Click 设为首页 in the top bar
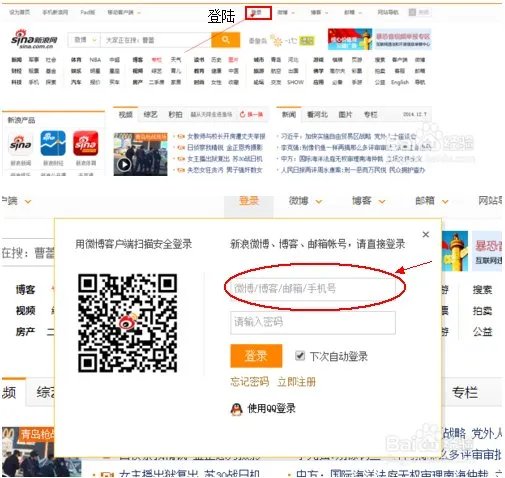Image resolution: width=505 pixels, height=478 pixels. point(19,12)
